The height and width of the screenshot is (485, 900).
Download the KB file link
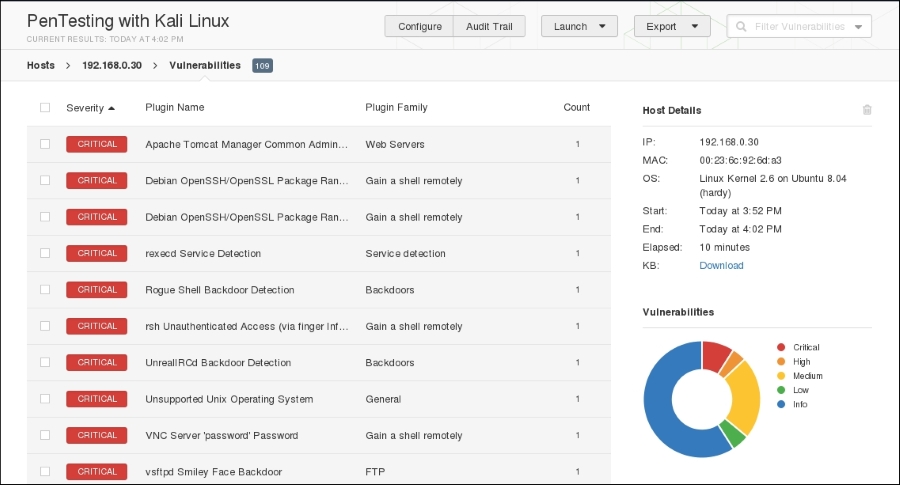click(x=721, y=266)
